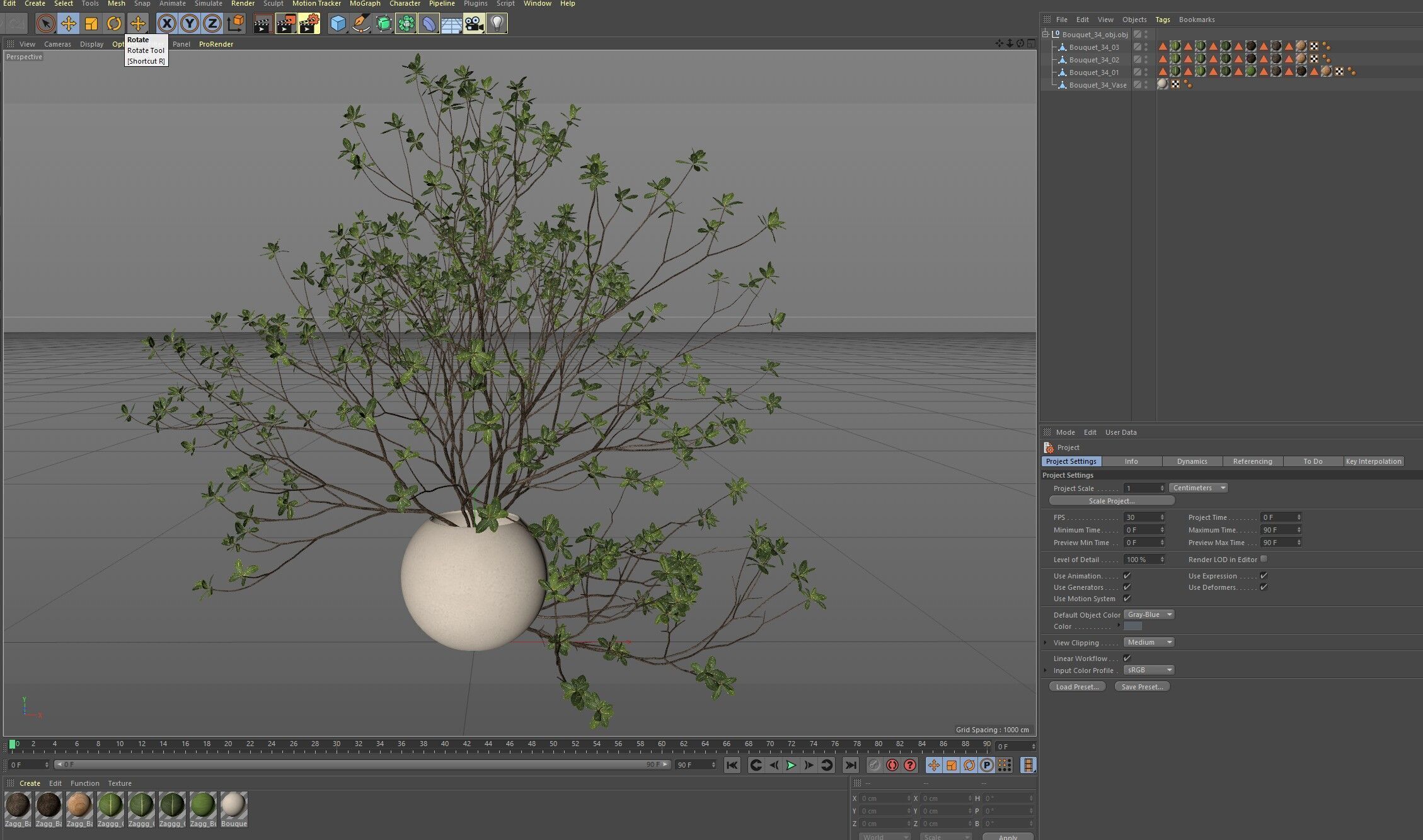Image resolution: width=1423 pixels, height=840 pixels.
Task: Click the default object Color swatch
Action: tap(1132, 626)
